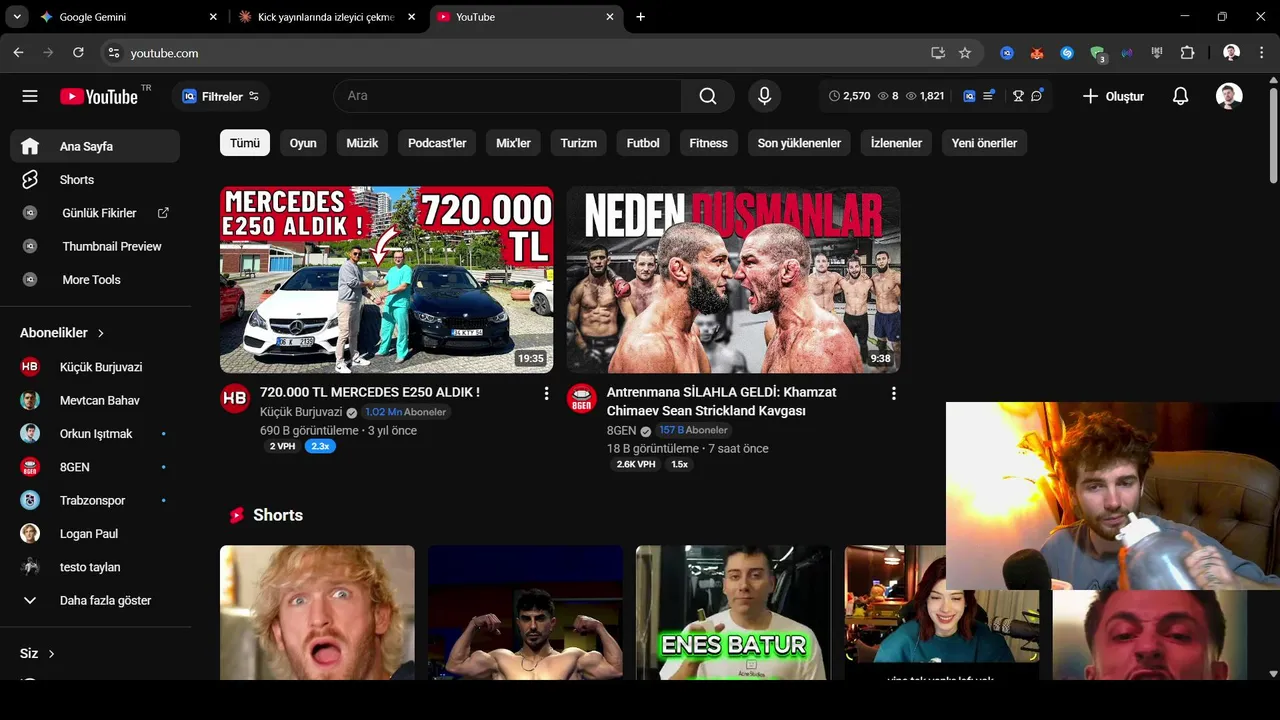This screenshot has height=720, width=1280.
Task: Expand the Siz section
Action: 37,653
